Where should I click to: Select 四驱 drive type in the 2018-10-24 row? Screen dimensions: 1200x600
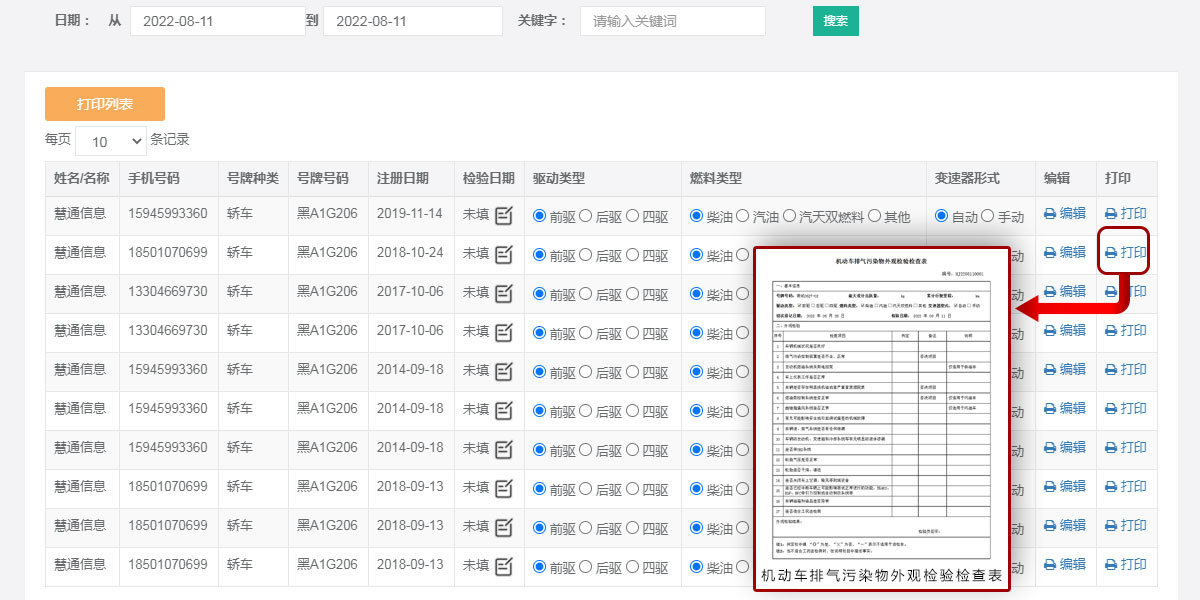pos(633,254)
